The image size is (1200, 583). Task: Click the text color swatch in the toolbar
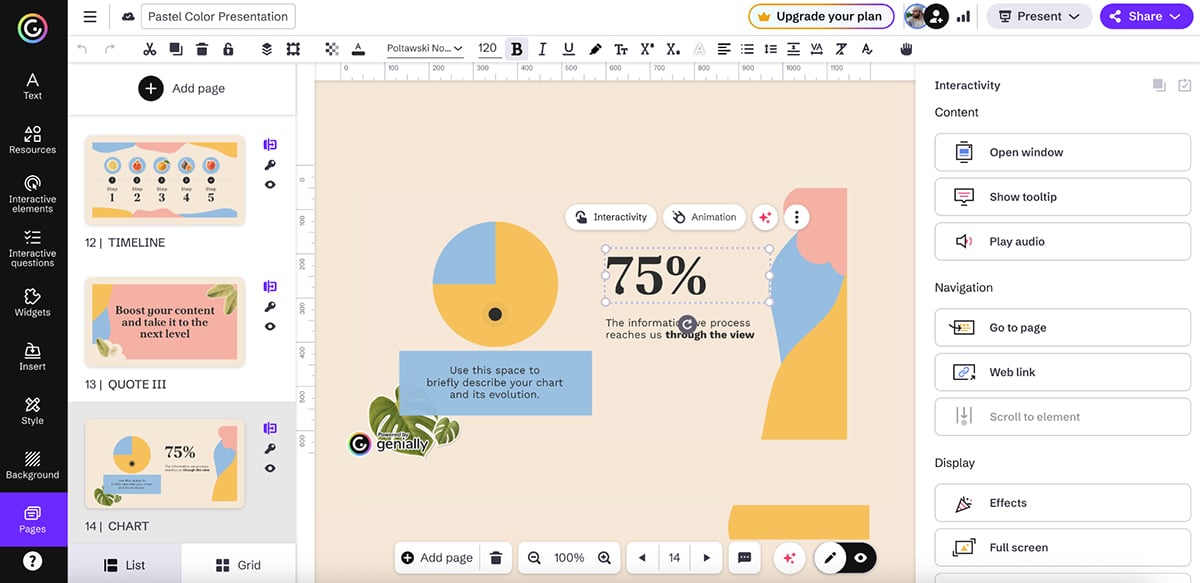tap(359, 48)
